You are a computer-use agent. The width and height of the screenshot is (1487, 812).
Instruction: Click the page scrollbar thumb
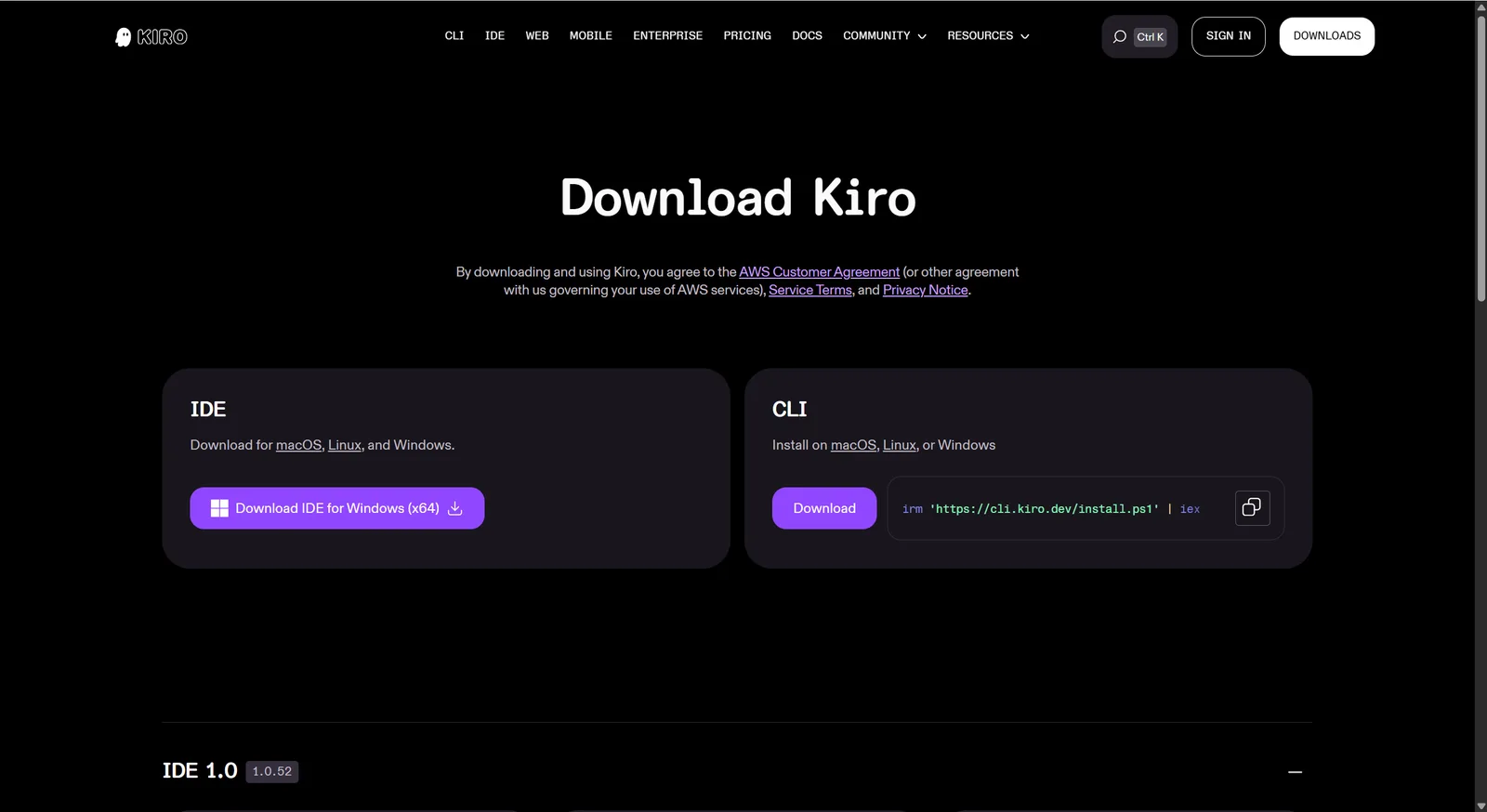click(1481, 158)
